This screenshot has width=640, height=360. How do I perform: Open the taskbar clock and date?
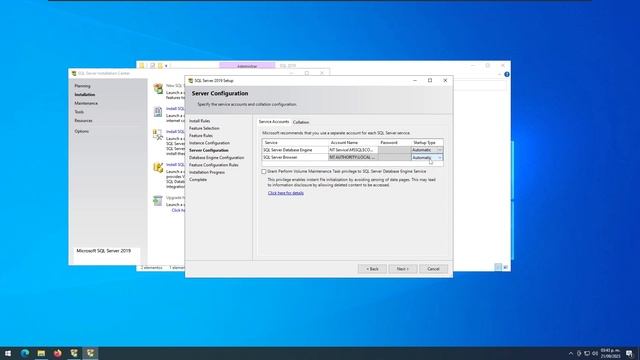[611, 353]
